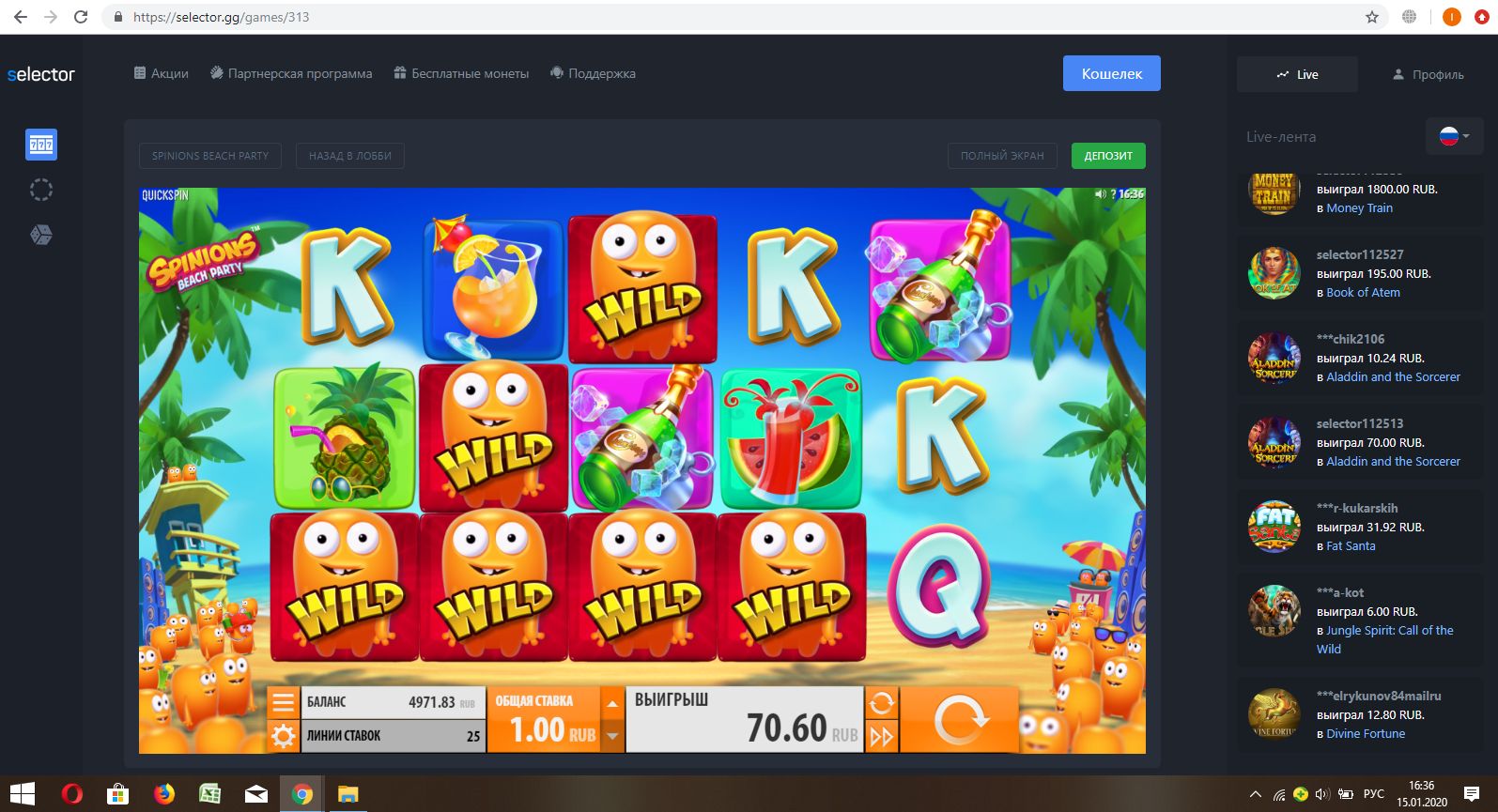Switch to the Live tab
This screenshot has height=812, width=1498.
pos(1297,74)
